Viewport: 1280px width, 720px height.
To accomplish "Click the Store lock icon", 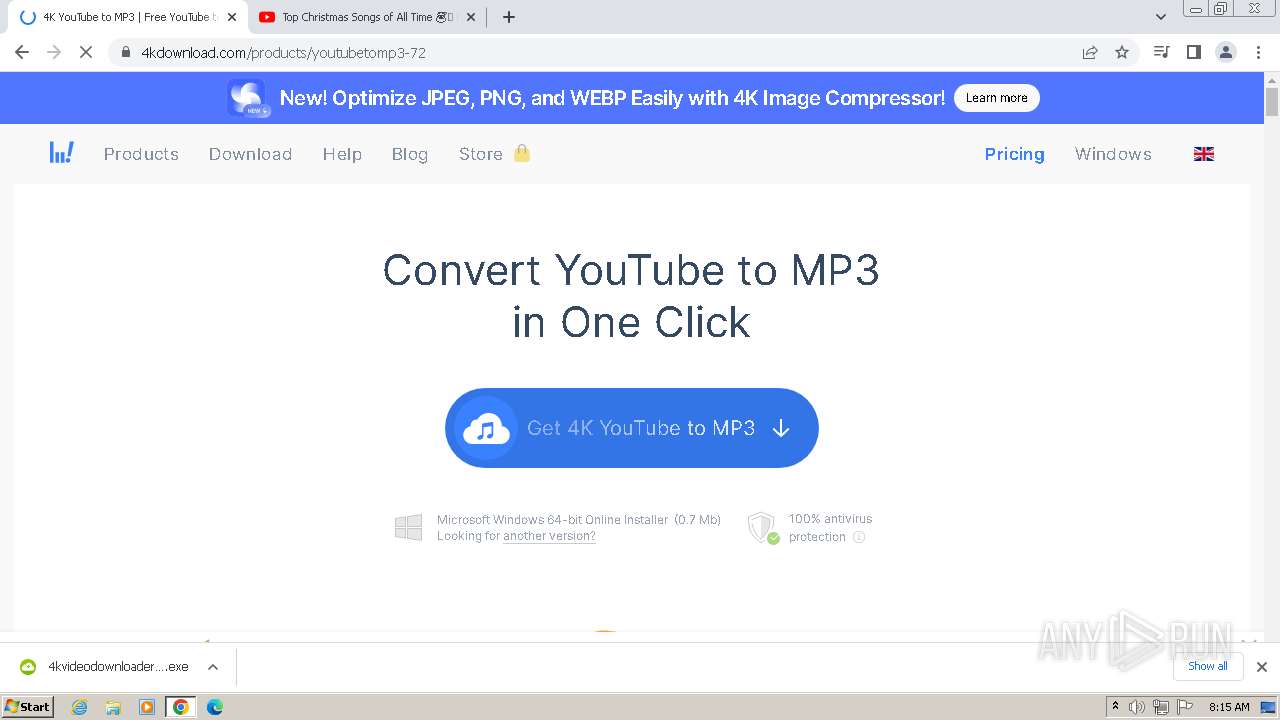I will click(x=522, y=153).
